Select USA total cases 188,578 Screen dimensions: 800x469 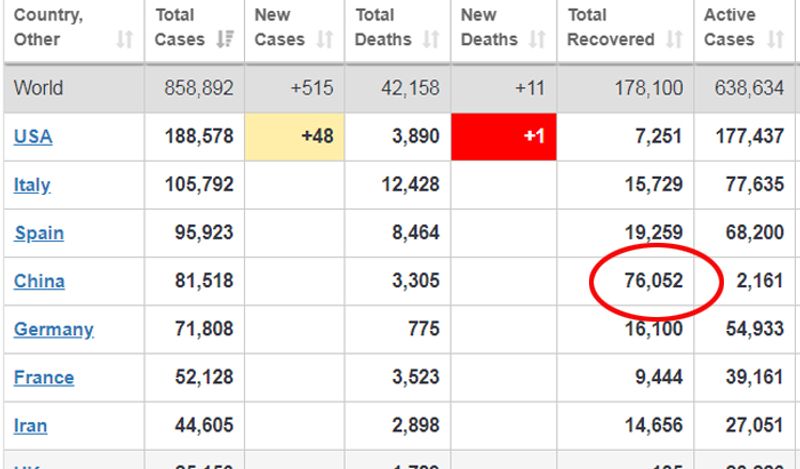199,136
